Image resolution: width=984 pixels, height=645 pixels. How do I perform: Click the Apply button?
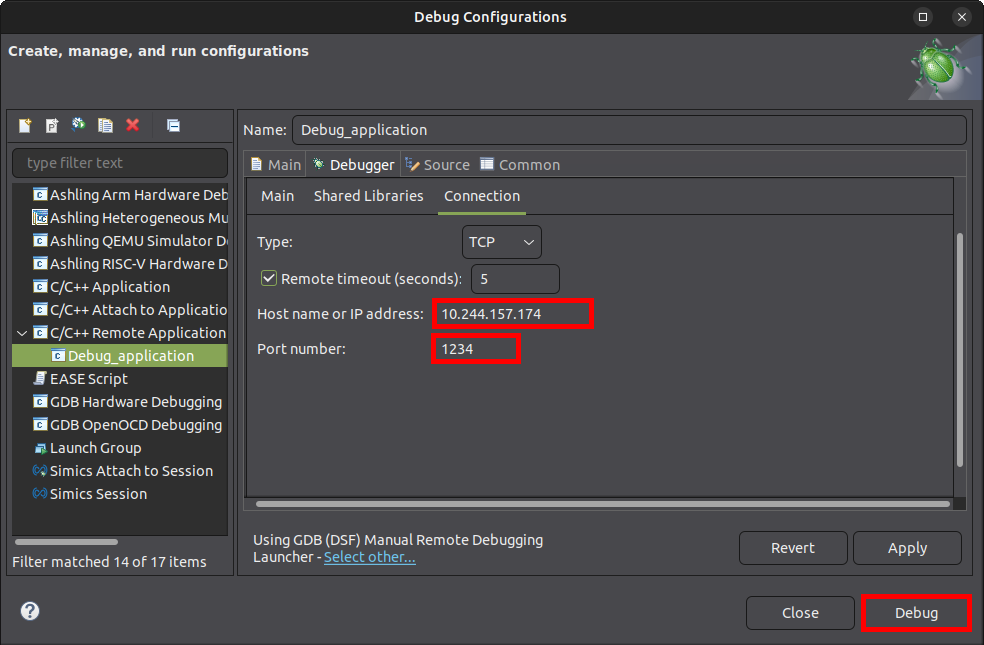(x=907, y=548)
